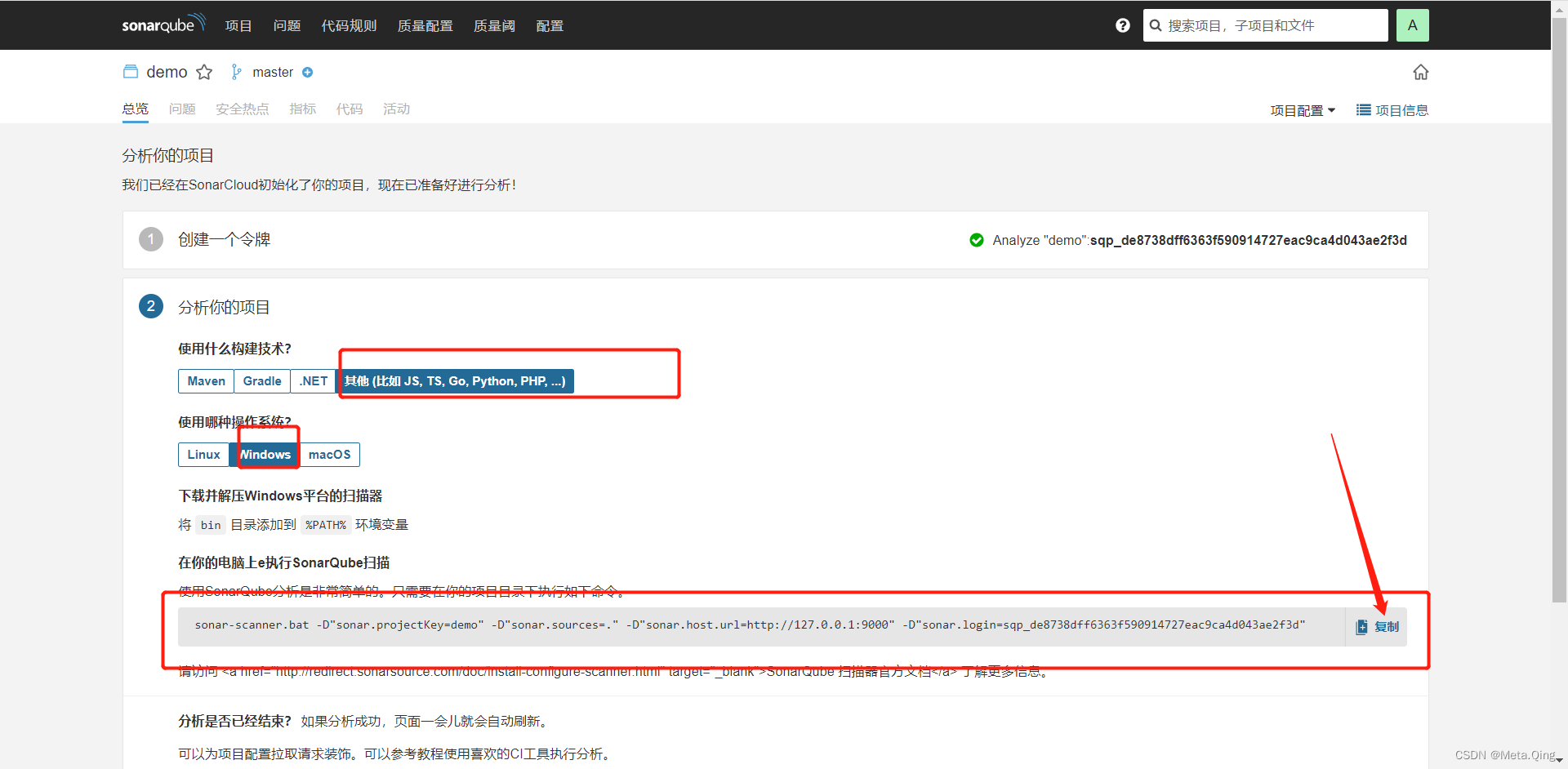
Task: Click the demo project name
Action: (x=167, y=72)
